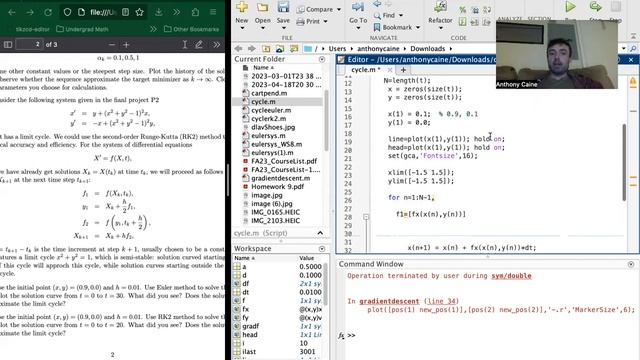The height and width of the screenshot is (360, 640).
Task: Show more bookmarks toolbar items chevrons
Action: [x=153, y=29]
